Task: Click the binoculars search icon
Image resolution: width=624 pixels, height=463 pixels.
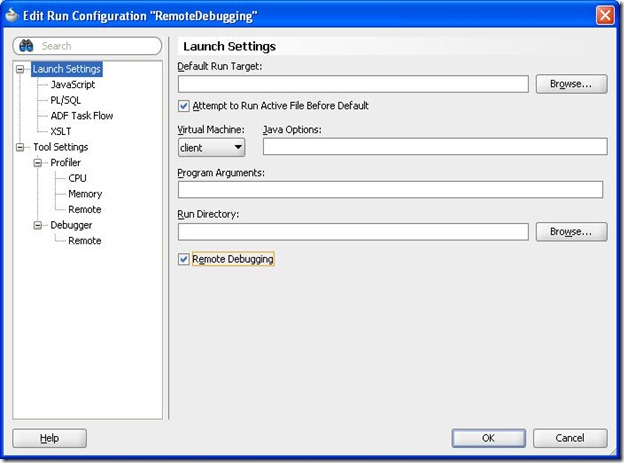Action: click(26, 46)
